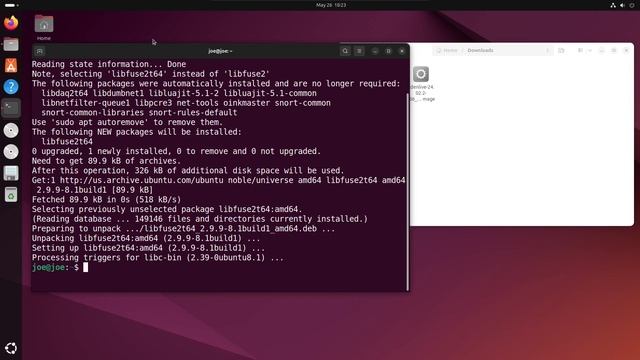This screenshot has width=640, height=360.
Task: Click 'Processing triggers for libc-bin' line
Action: [x=158, y=258]
